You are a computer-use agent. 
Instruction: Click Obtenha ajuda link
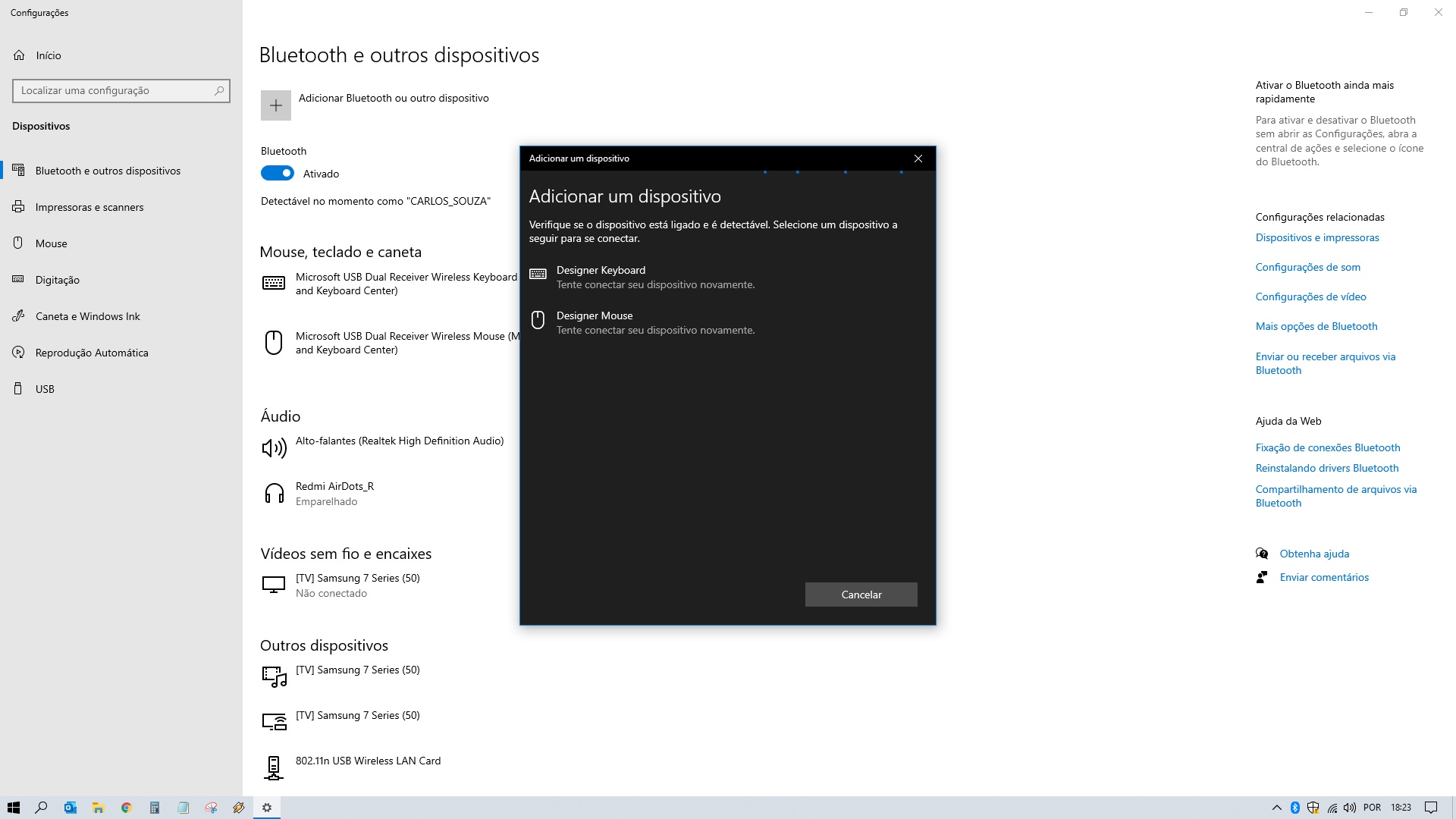[1313, 554]
